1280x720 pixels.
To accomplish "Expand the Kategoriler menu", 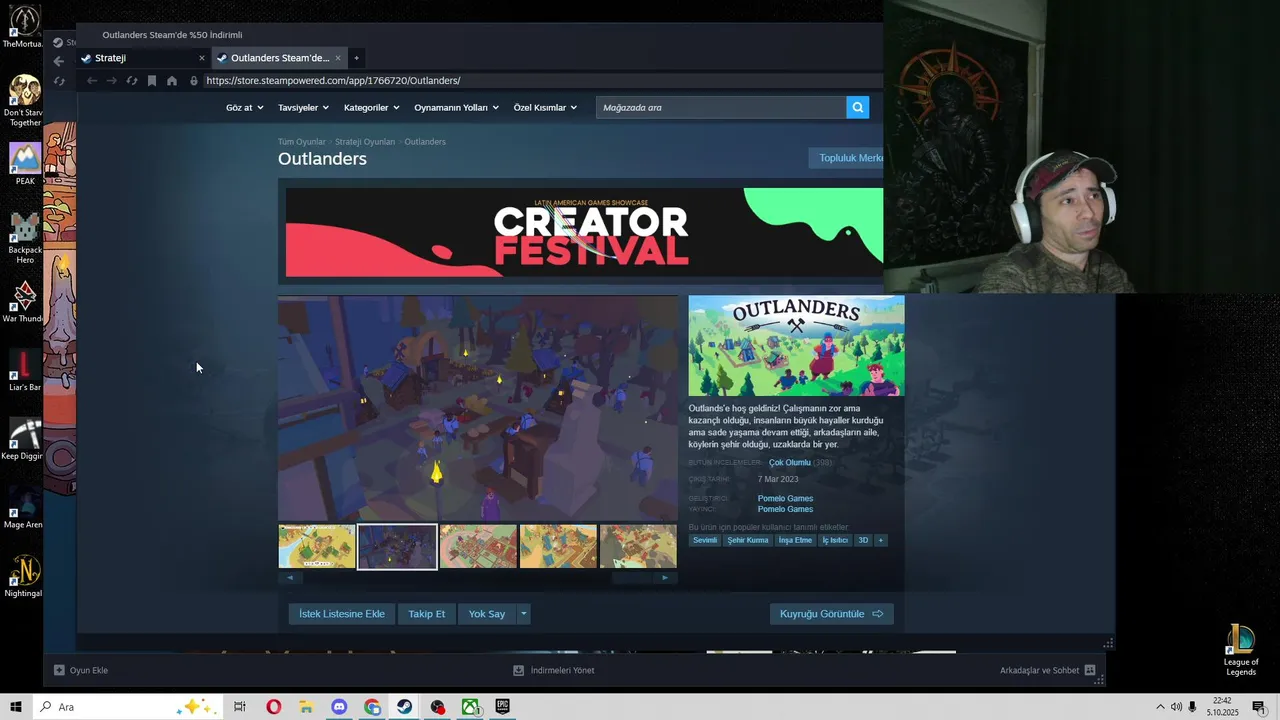I will coord(371,107).
